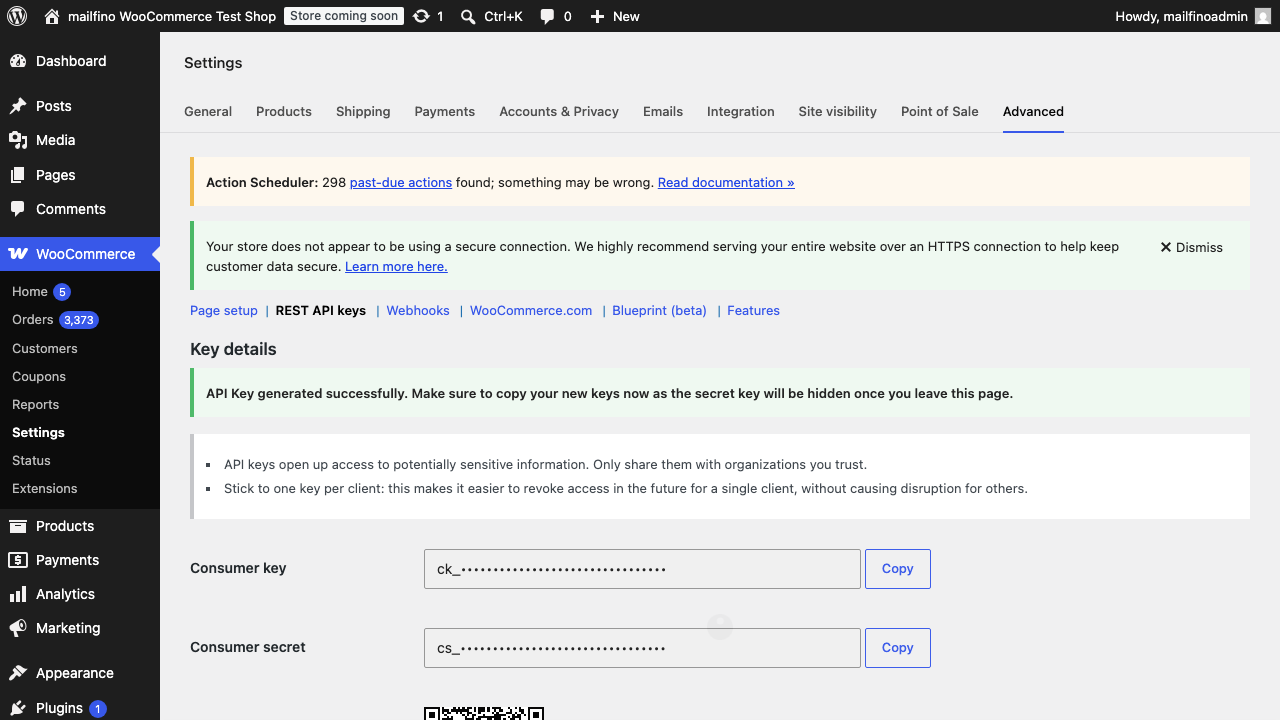Viewport: 1280px width, 720px height.
Task: Select the Advanced settings tab
Action: 1033,111
